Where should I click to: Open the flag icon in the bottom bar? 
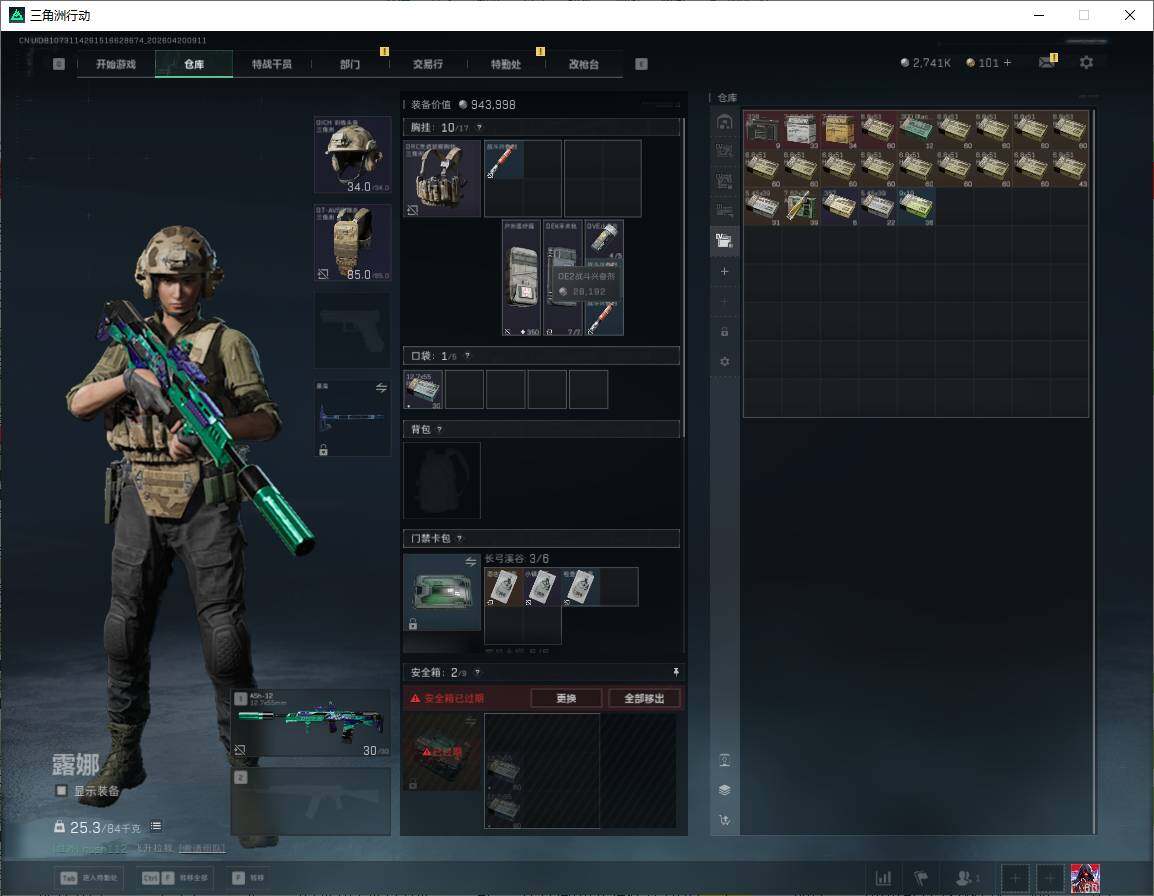tap(921, 878)
